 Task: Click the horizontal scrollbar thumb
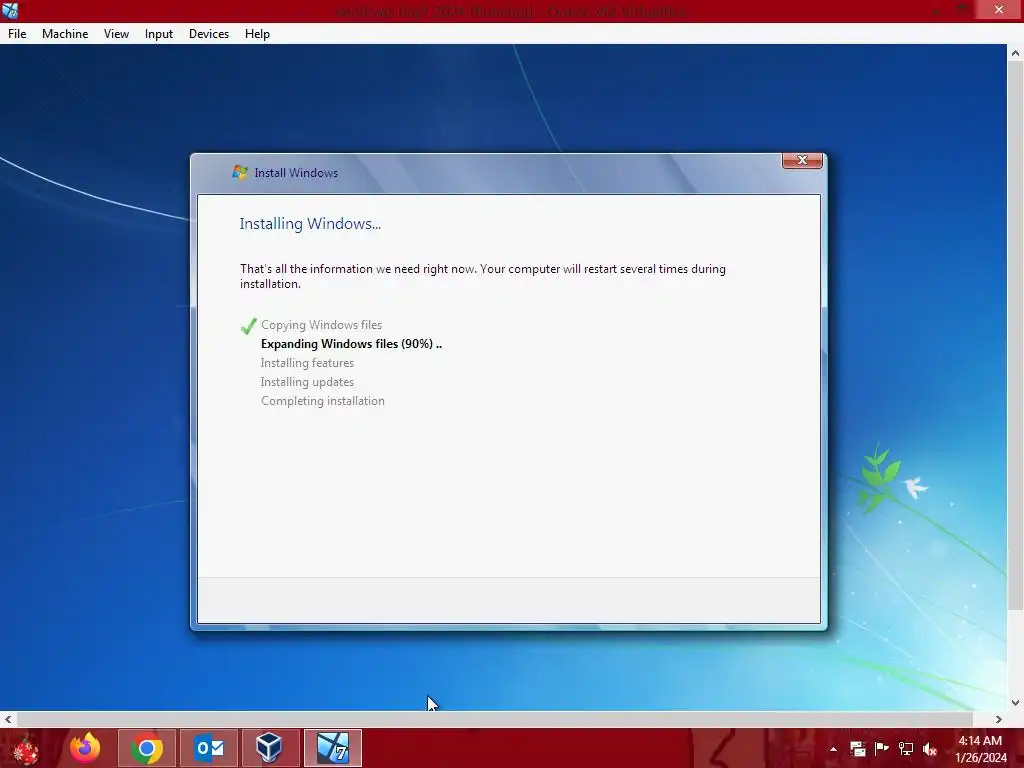(x=495, y=719)
